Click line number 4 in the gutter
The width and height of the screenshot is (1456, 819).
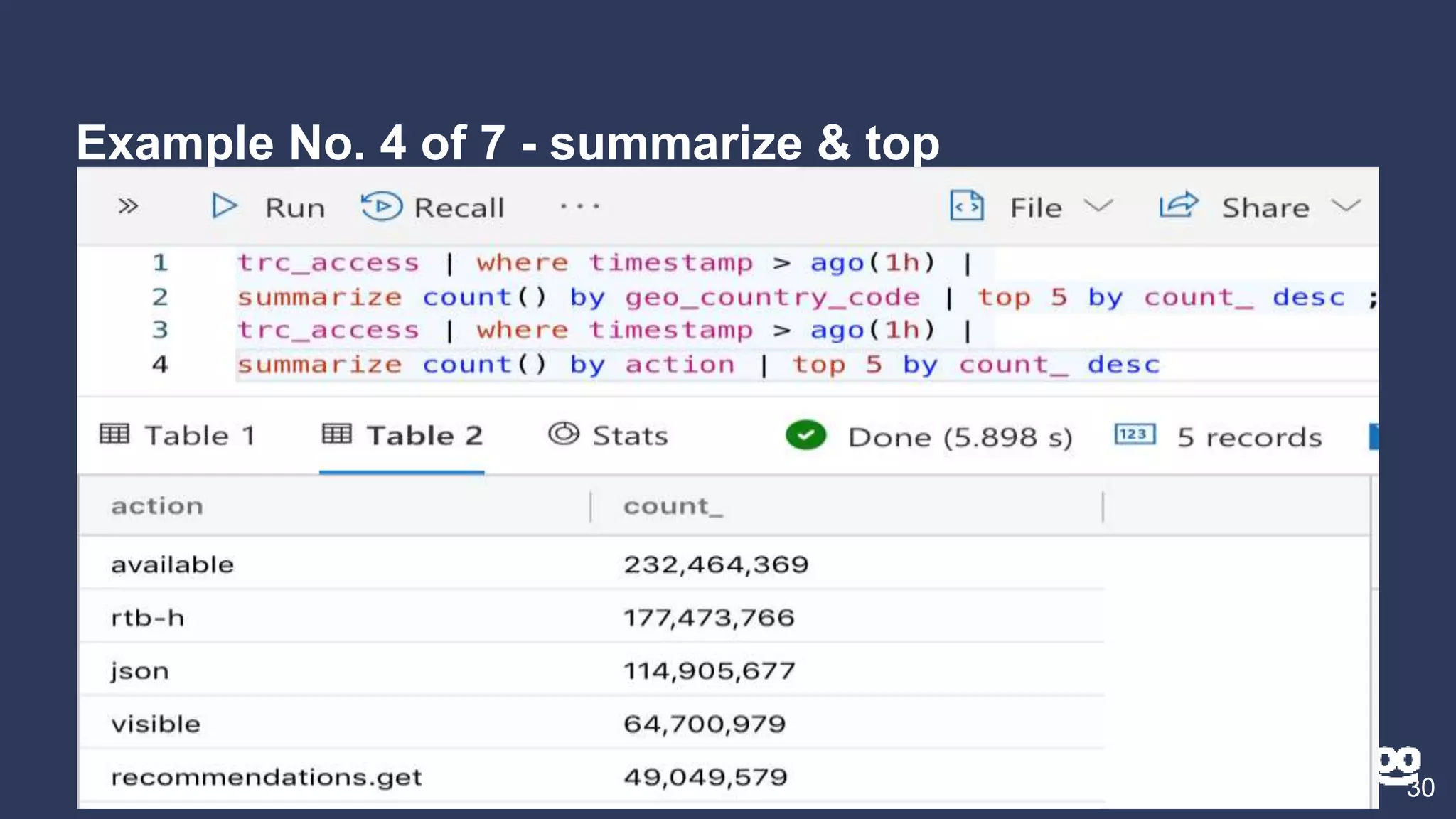point(160,365)
